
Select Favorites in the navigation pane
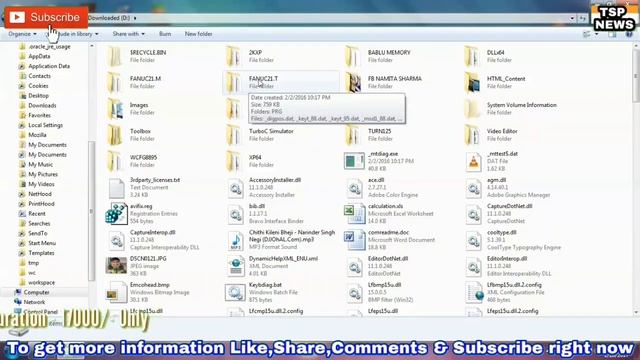(40, 116)
